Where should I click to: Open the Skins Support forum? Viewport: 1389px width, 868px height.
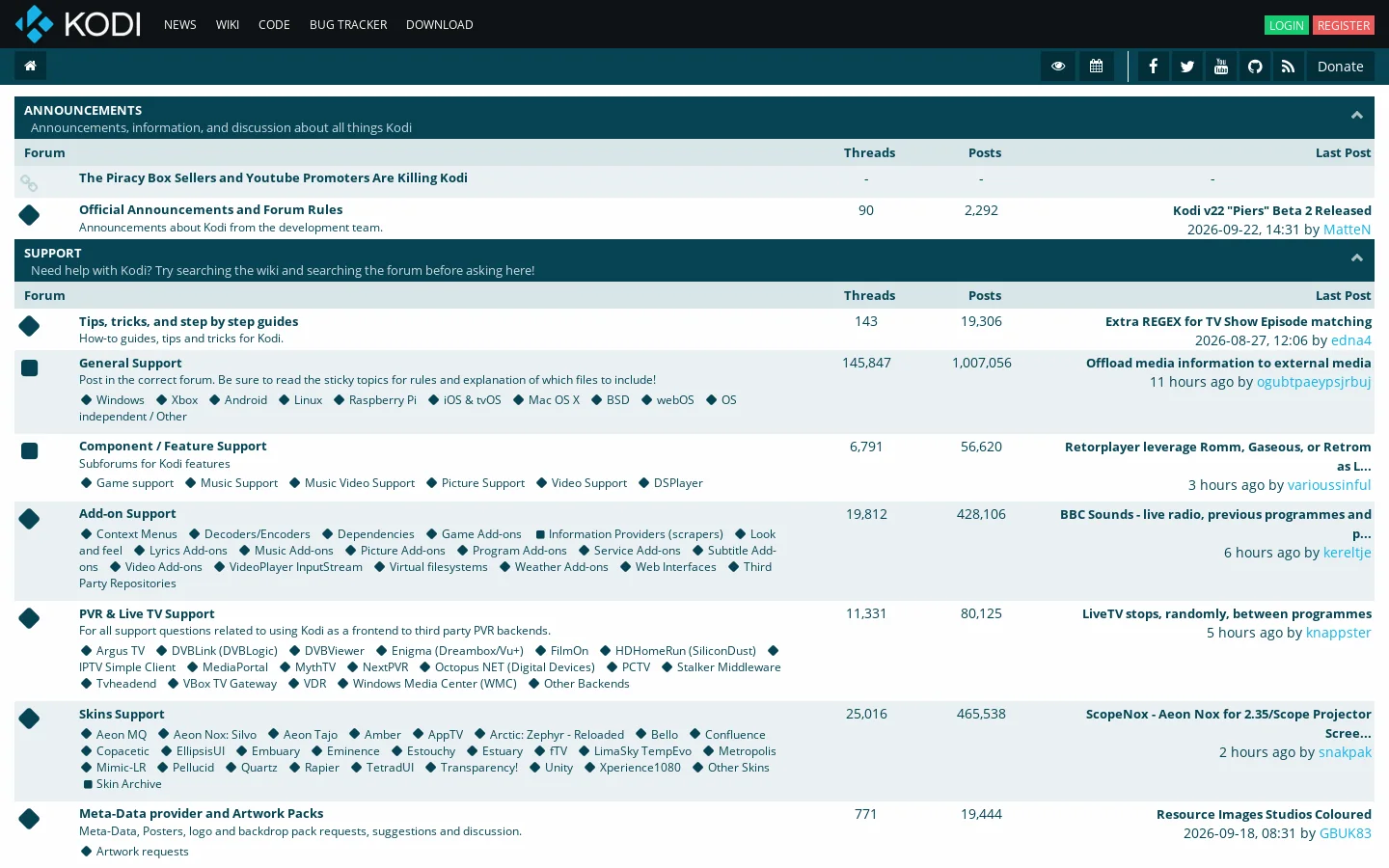tap(122, 714)
